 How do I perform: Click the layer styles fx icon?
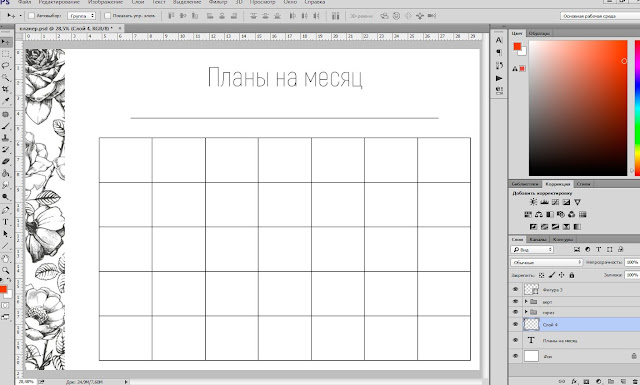pyautogui.click(x=574, y=381)
